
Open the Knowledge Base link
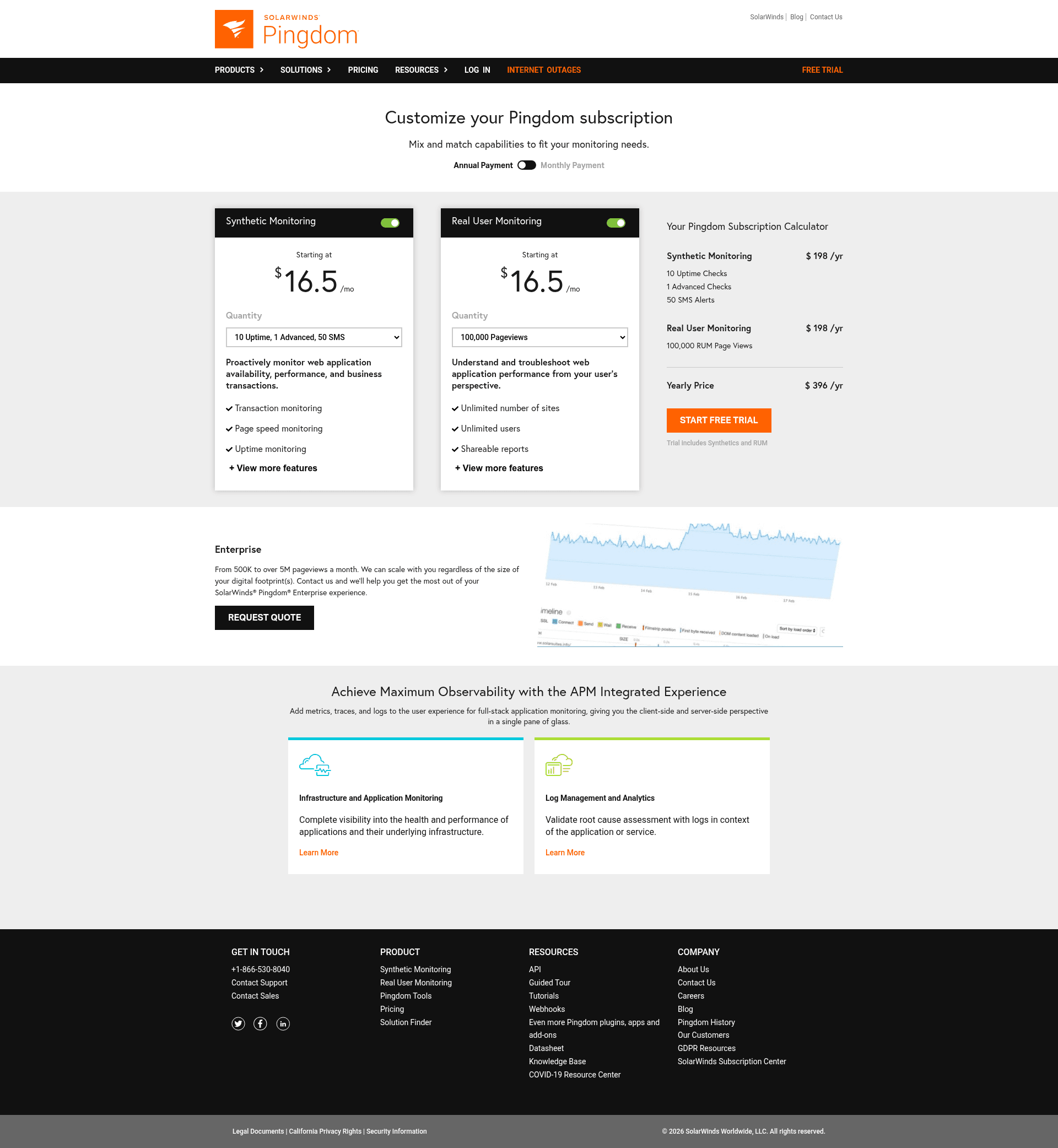click(x=558, y=1061)
